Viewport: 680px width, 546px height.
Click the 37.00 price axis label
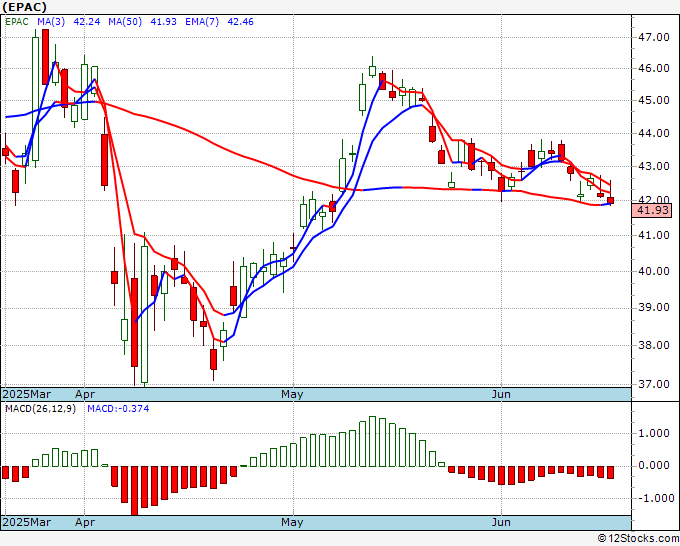(x=654, y=384)
